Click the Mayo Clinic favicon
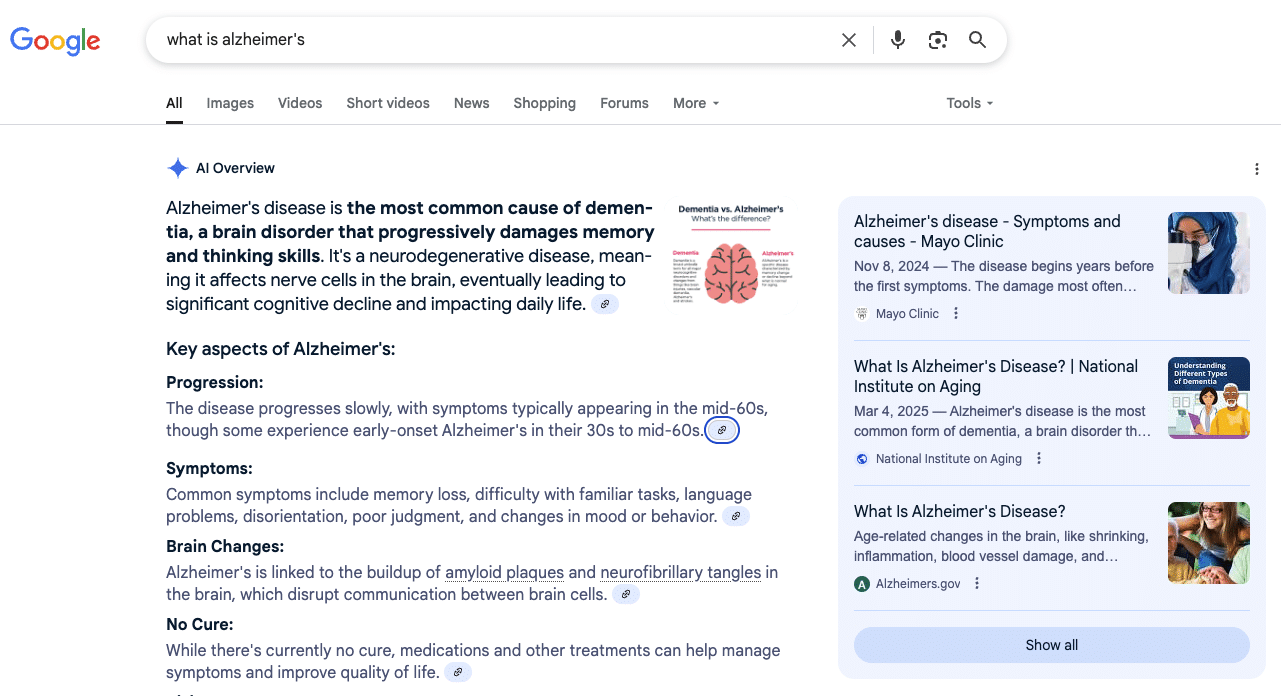This screenshot has height=696, width=1281. click(862, 314)
